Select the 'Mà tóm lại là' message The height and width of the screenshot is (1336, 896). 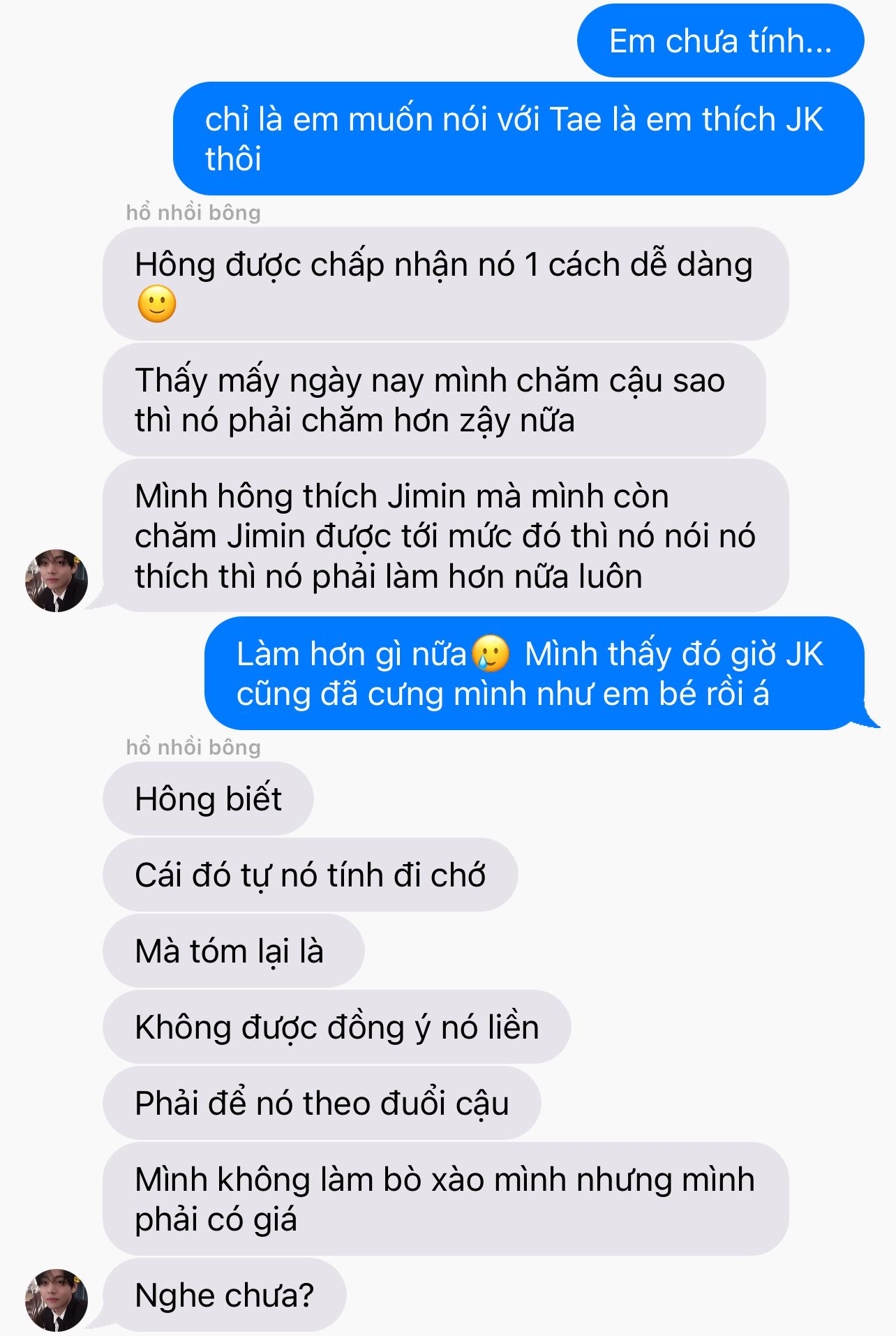tap(233, 951)
